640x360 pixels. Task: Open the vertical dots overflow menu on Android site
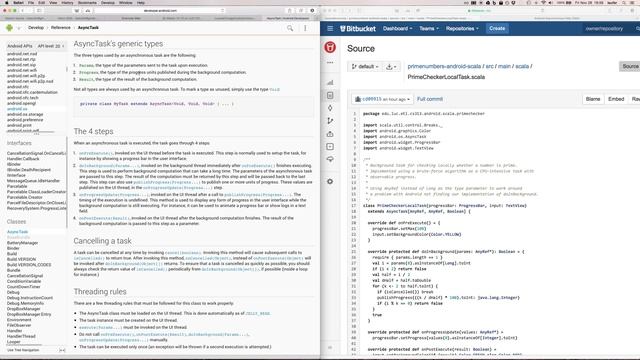click(305, 28)
